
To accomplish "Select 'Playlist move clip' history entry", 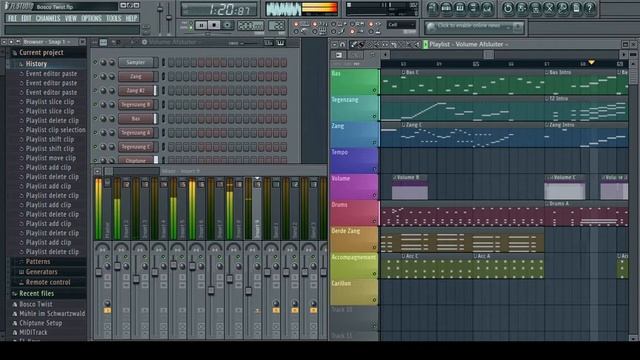I will tap(51, 158).
